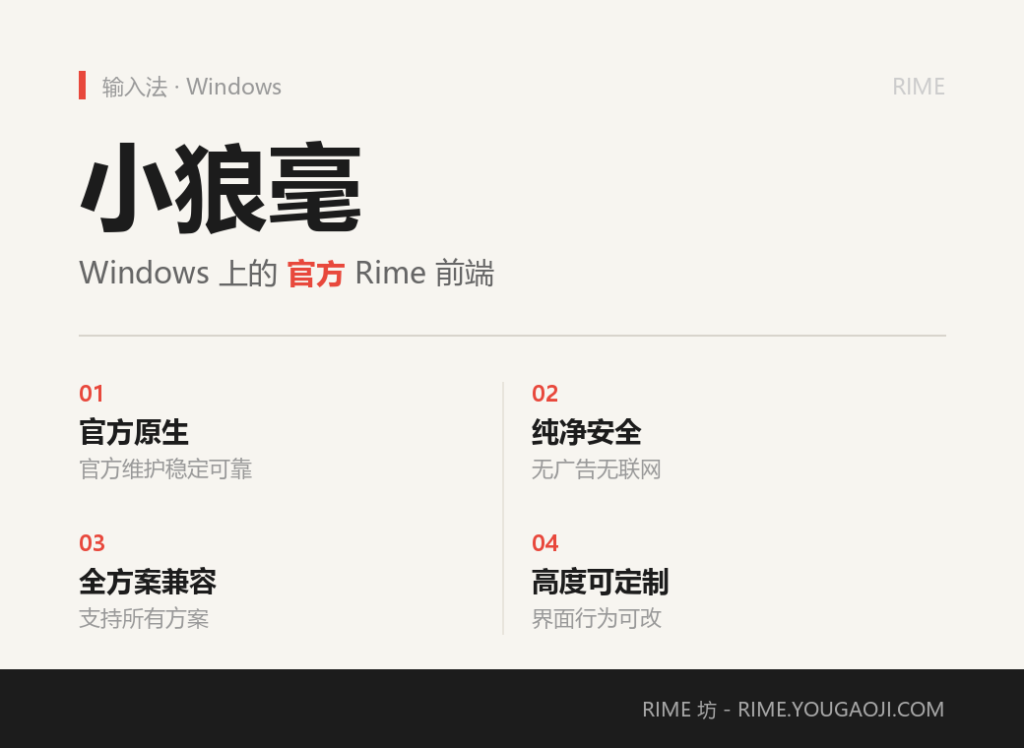Click the description '无广告无联网'

tap(596, 469)
